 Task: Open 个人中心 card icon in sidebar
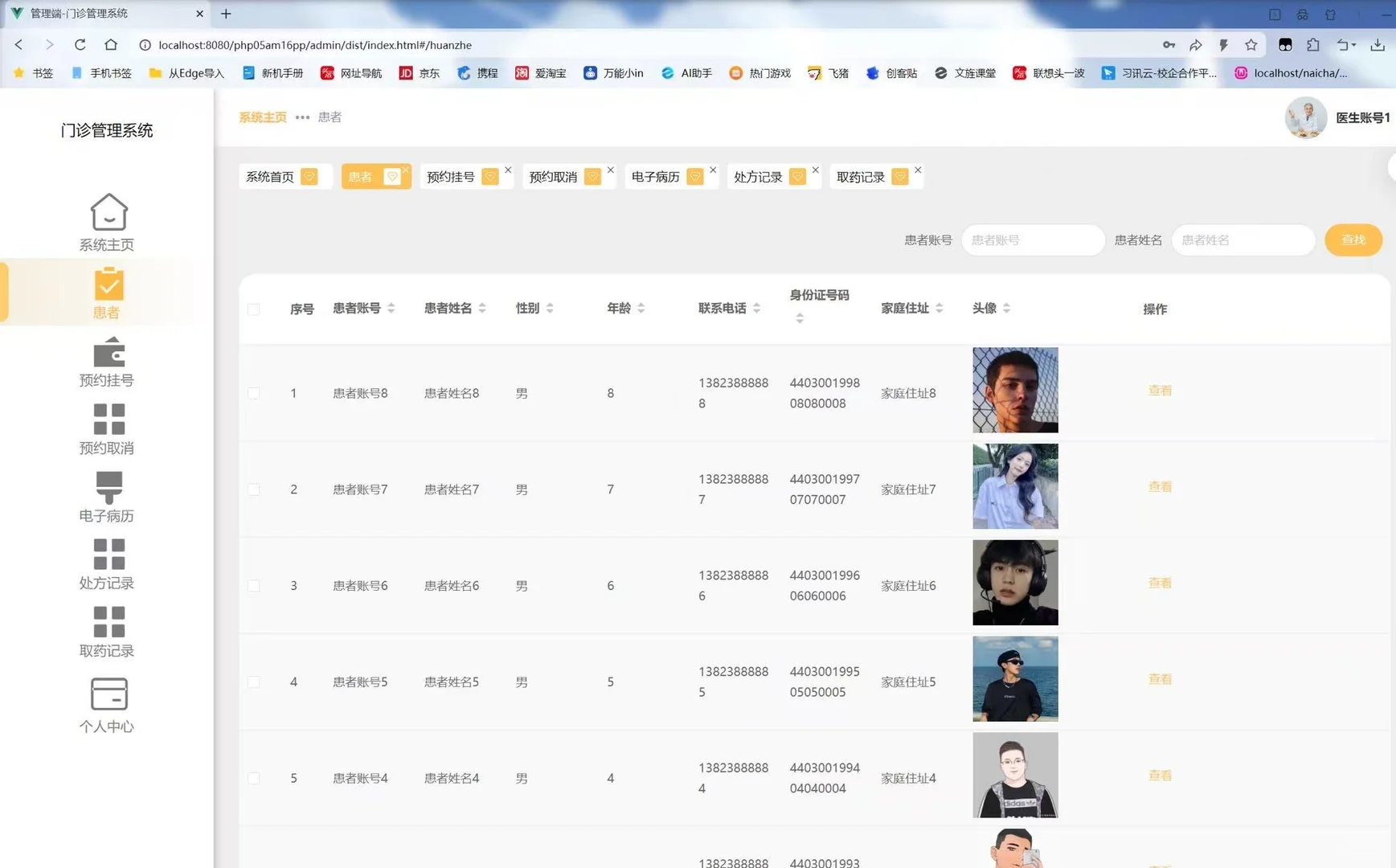click(107, 693)
